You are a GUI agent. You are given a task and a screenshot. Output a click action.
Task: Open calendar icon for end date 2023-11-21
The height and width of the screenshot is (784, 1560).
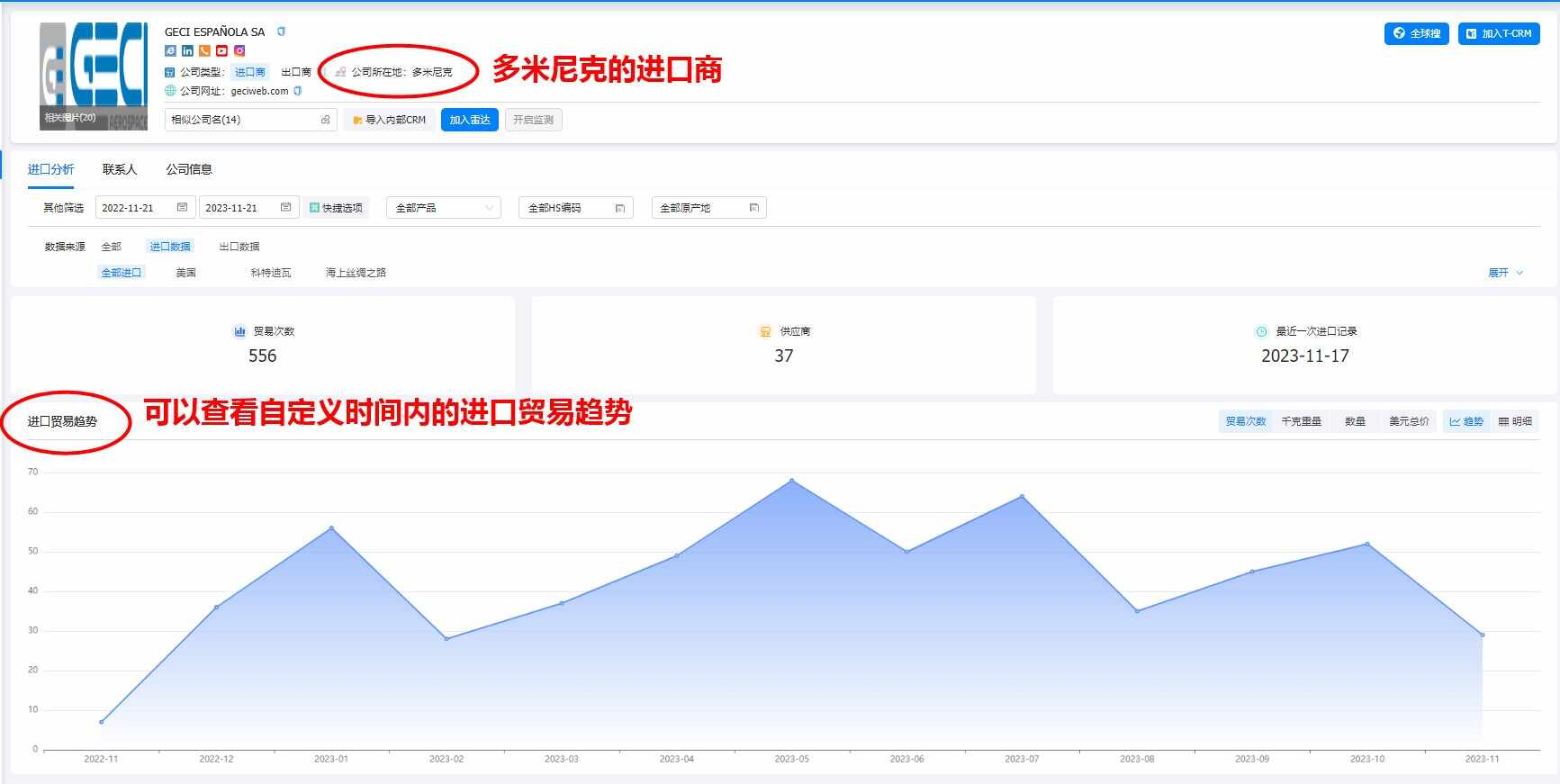[285, 208]
